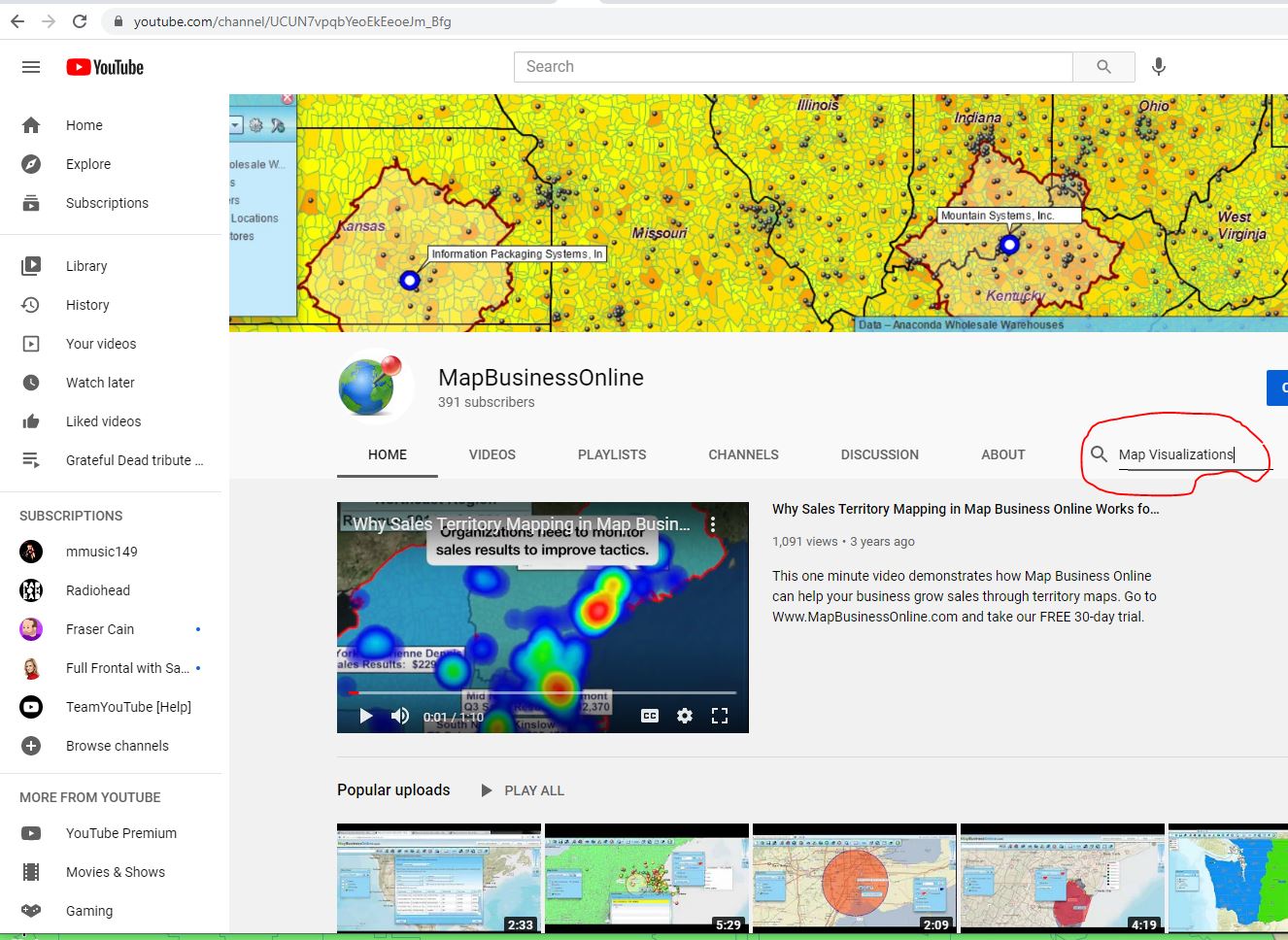Mute the featured video volume
1288x940 pixels.
(x=400, y=716)
